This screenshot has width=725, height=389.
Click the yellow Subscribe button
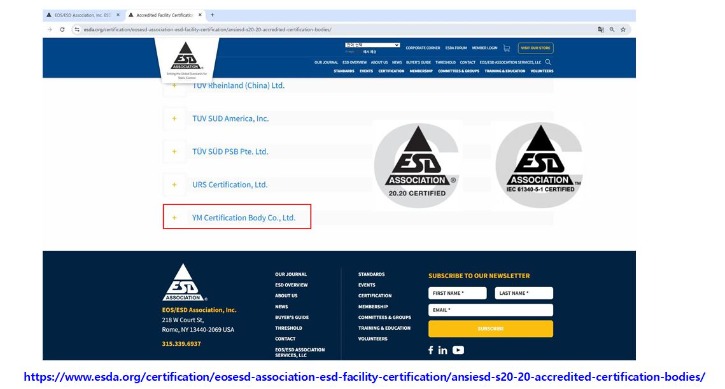tap(490, 329)
